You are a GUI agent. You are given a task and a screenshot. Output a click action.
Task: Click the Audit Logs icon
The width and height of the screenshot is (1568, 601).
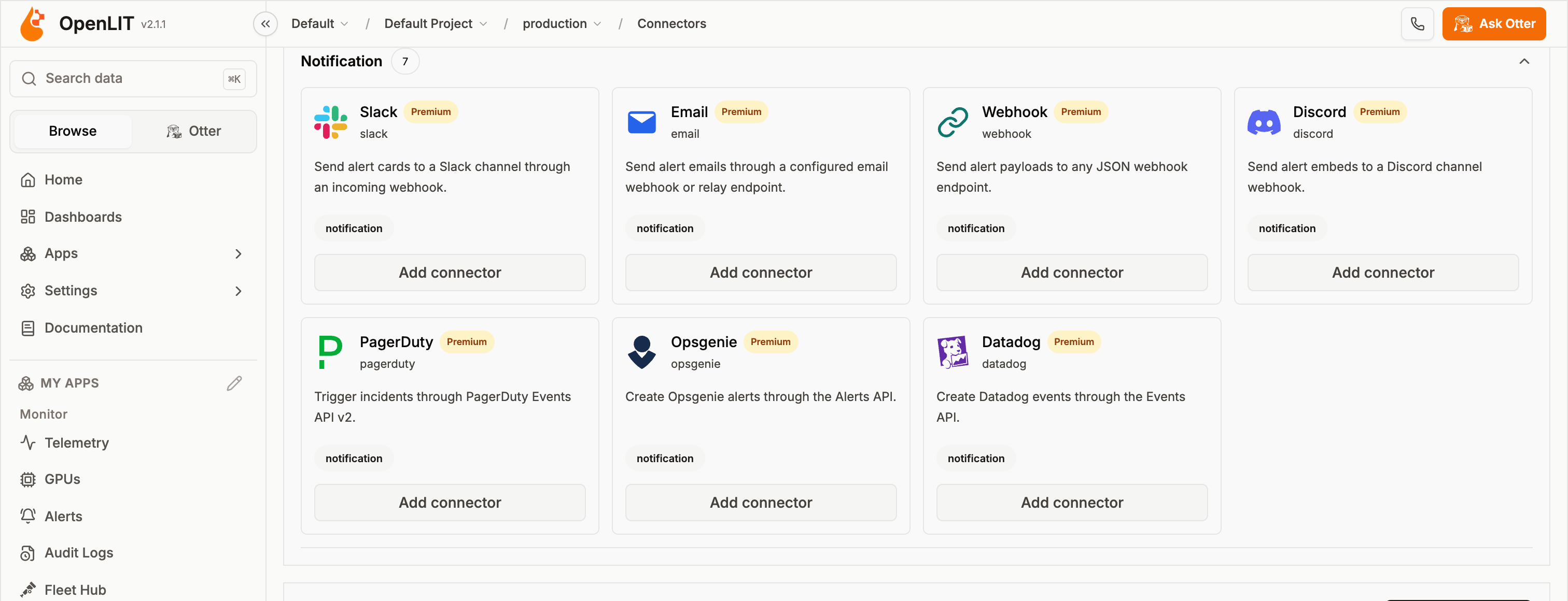(28, 553)
